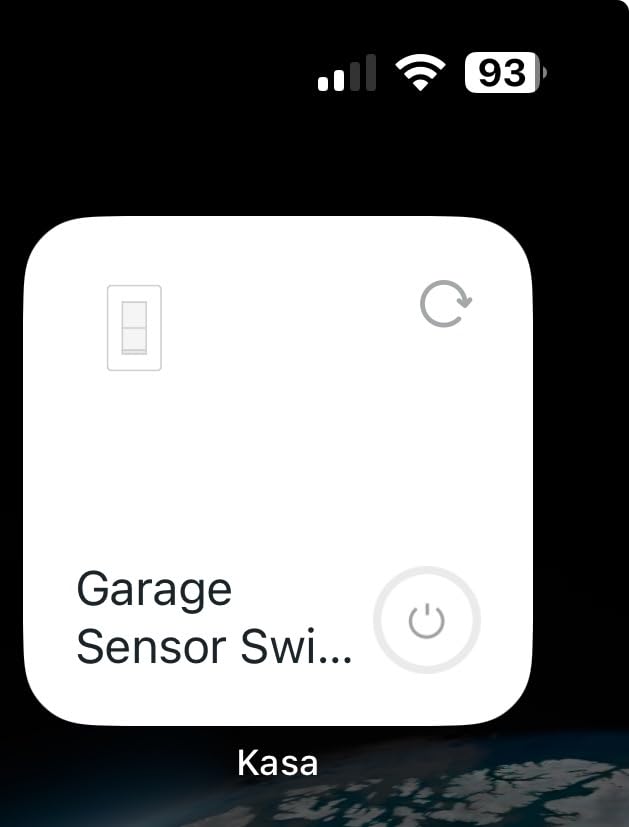The image size is (629, 827).
Task: Click the cellular signal bars indicator
Action: coord(347,73)
